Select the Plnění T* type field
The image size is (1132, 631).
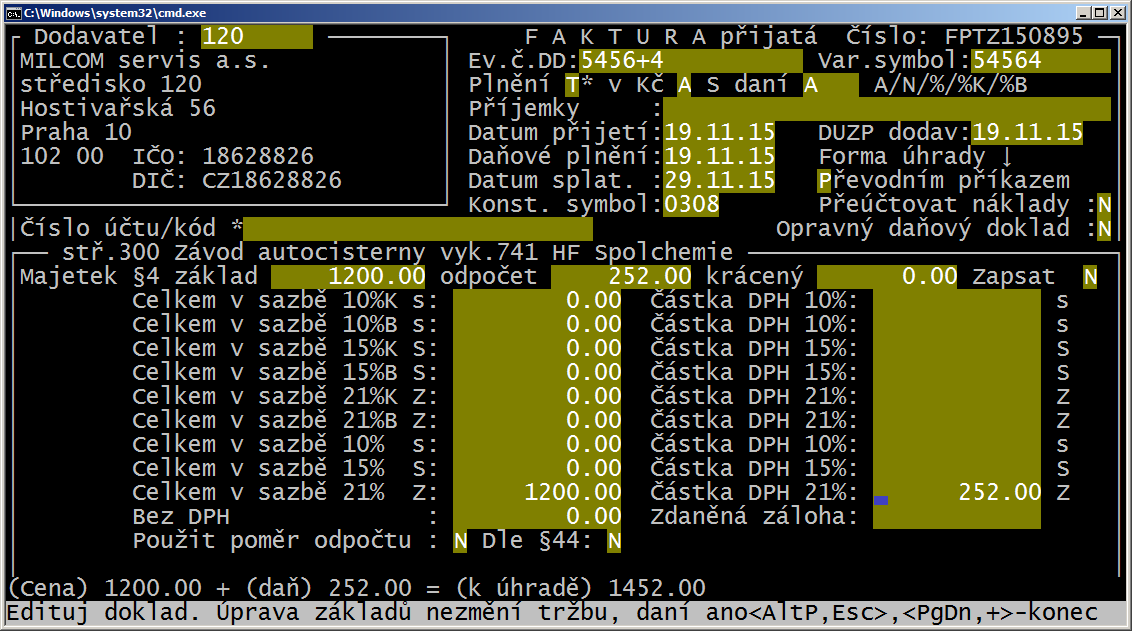coord(579,84)
